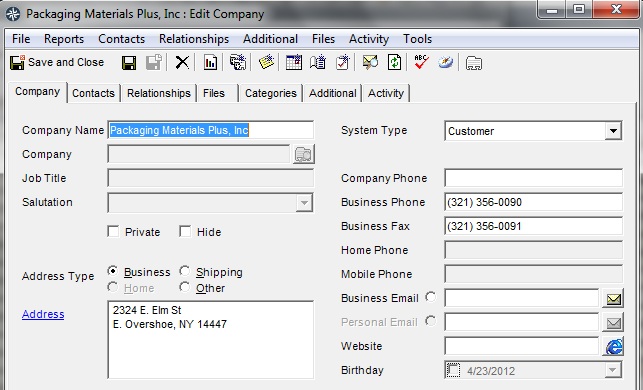Click in the Business Phone field
Screen dimensions: 643x390
[x=534, y=203]
